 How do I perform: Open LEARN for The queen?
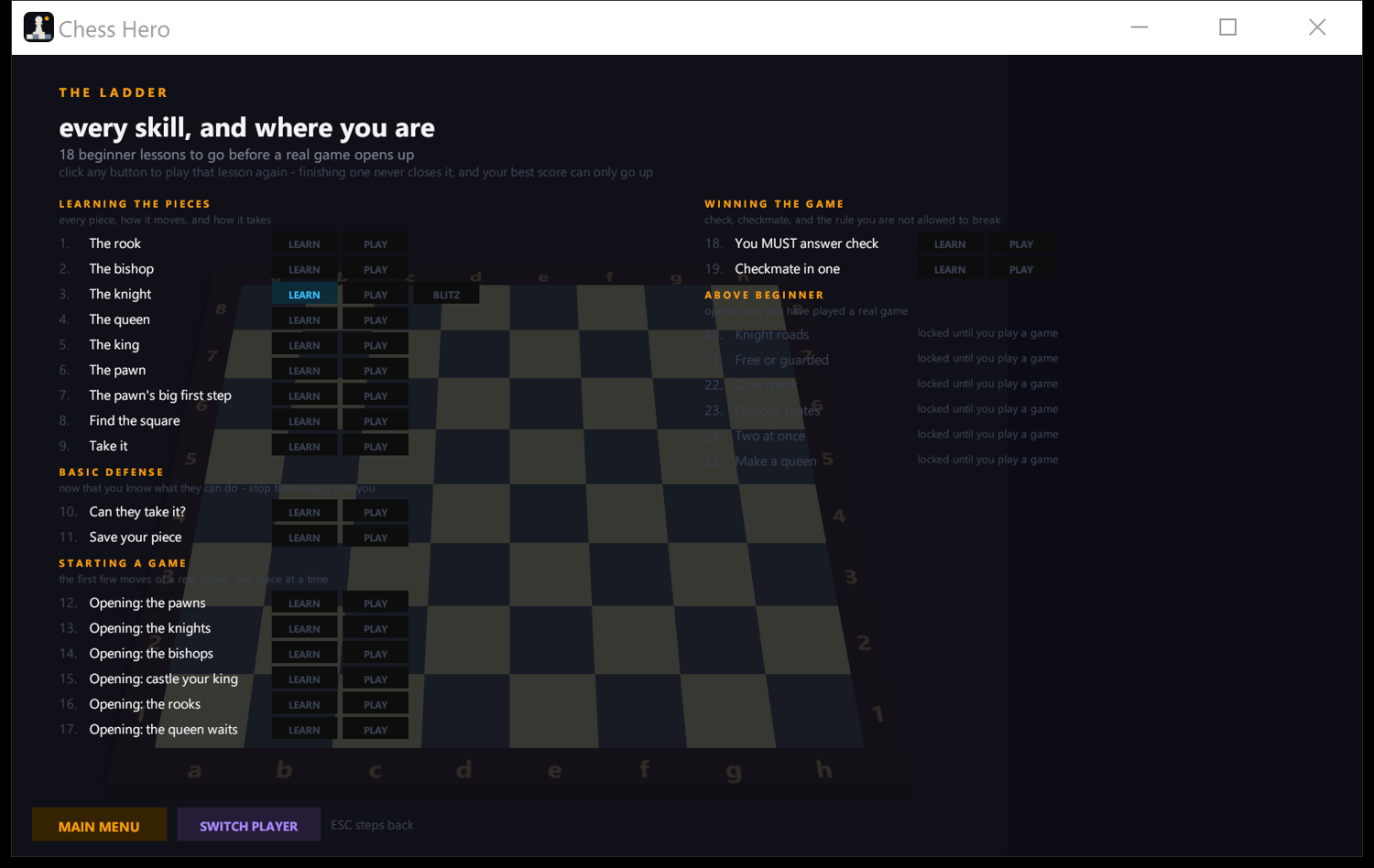304,320
